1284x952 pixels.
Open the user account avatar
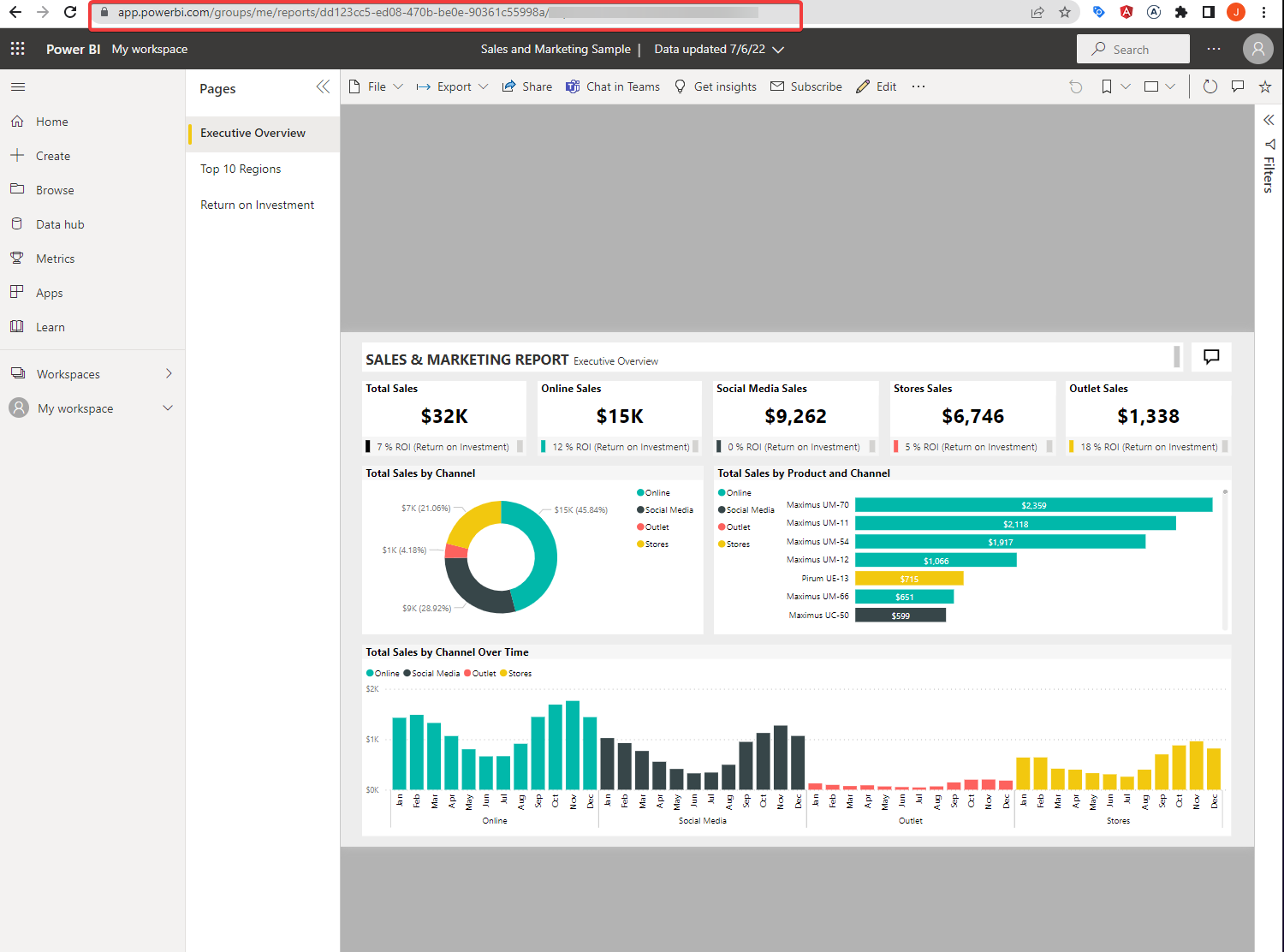1257,49
